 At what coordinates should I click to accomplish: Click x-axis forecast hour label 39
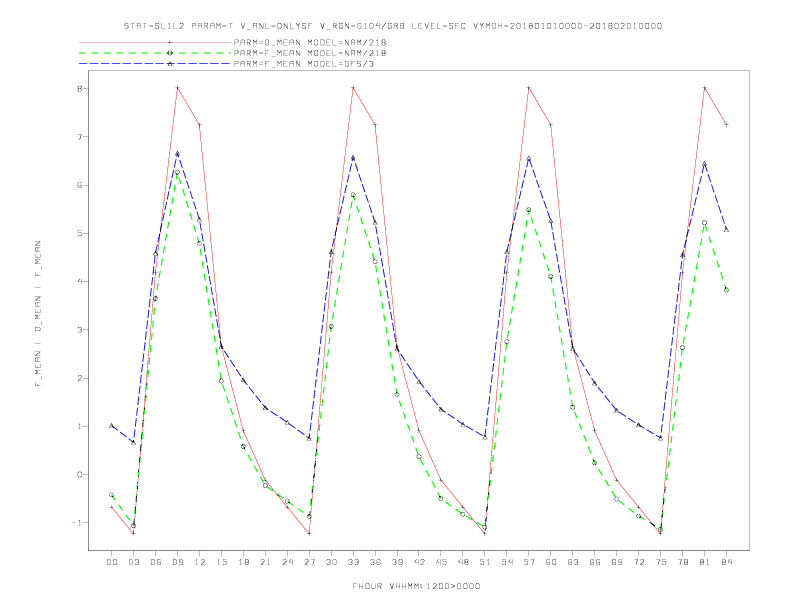397,562
